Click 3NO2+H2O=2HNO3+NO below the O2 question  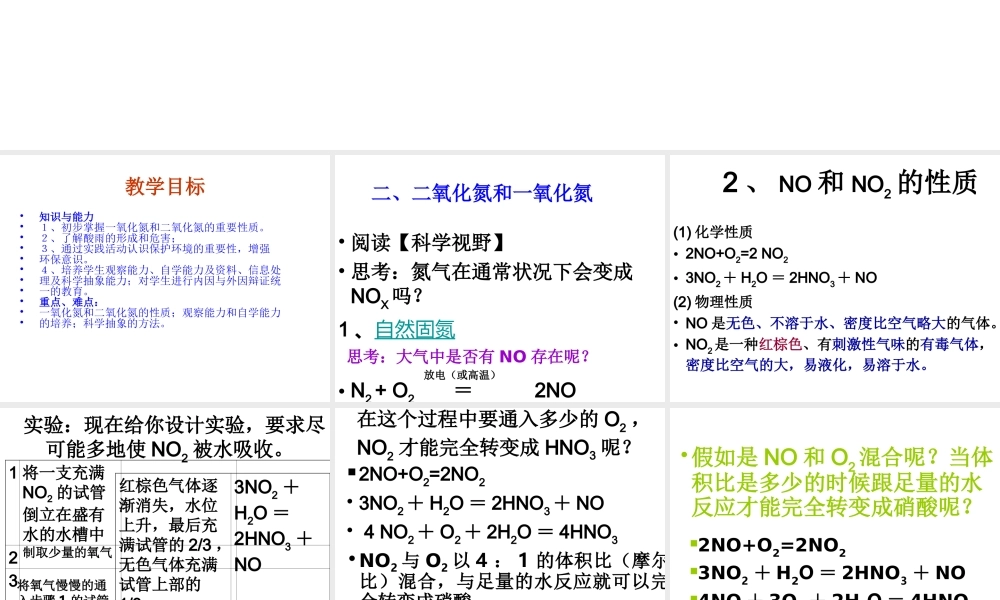pyautogui.click(x=481, y=504)
